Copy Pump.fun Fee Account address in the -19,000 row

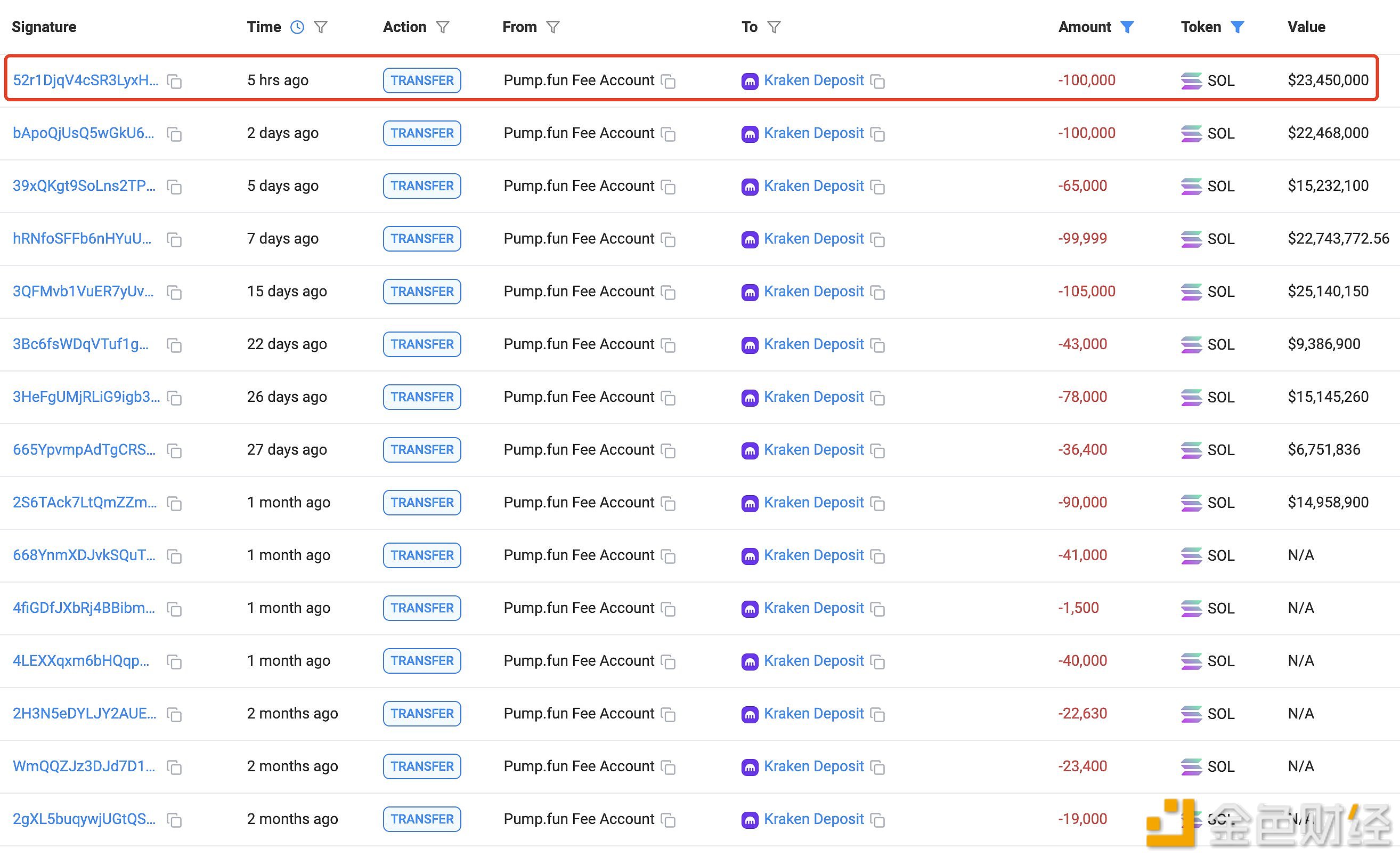(x=668, y=820)
